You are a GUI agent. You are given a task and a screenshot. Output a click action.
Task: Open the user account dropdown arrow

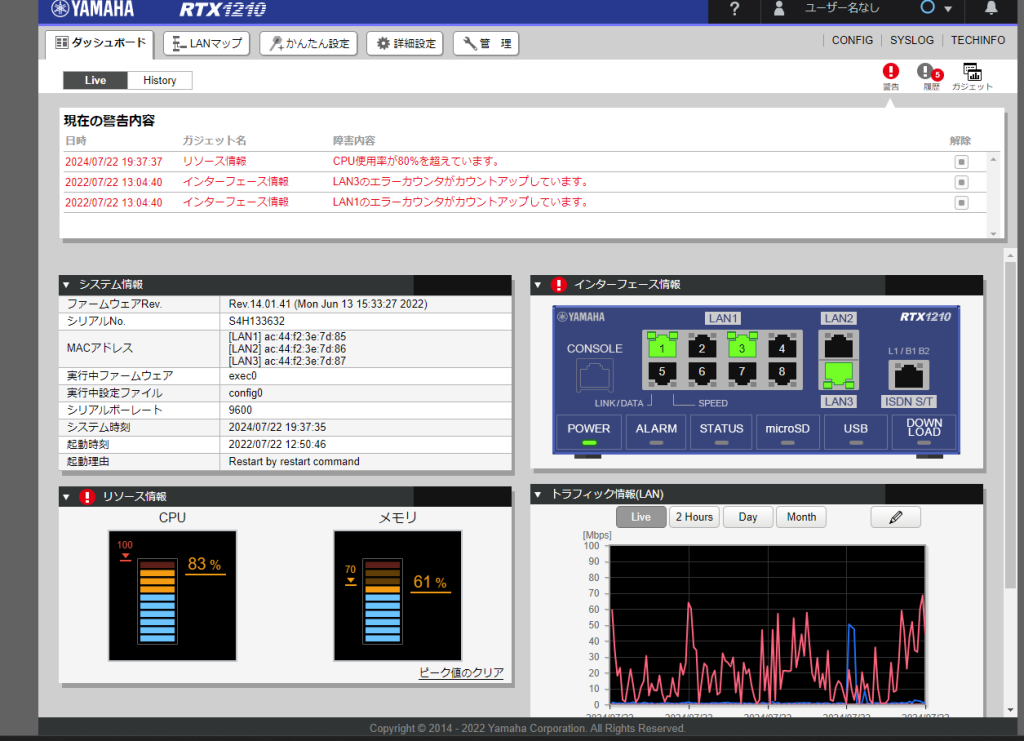tap(947, 9)
